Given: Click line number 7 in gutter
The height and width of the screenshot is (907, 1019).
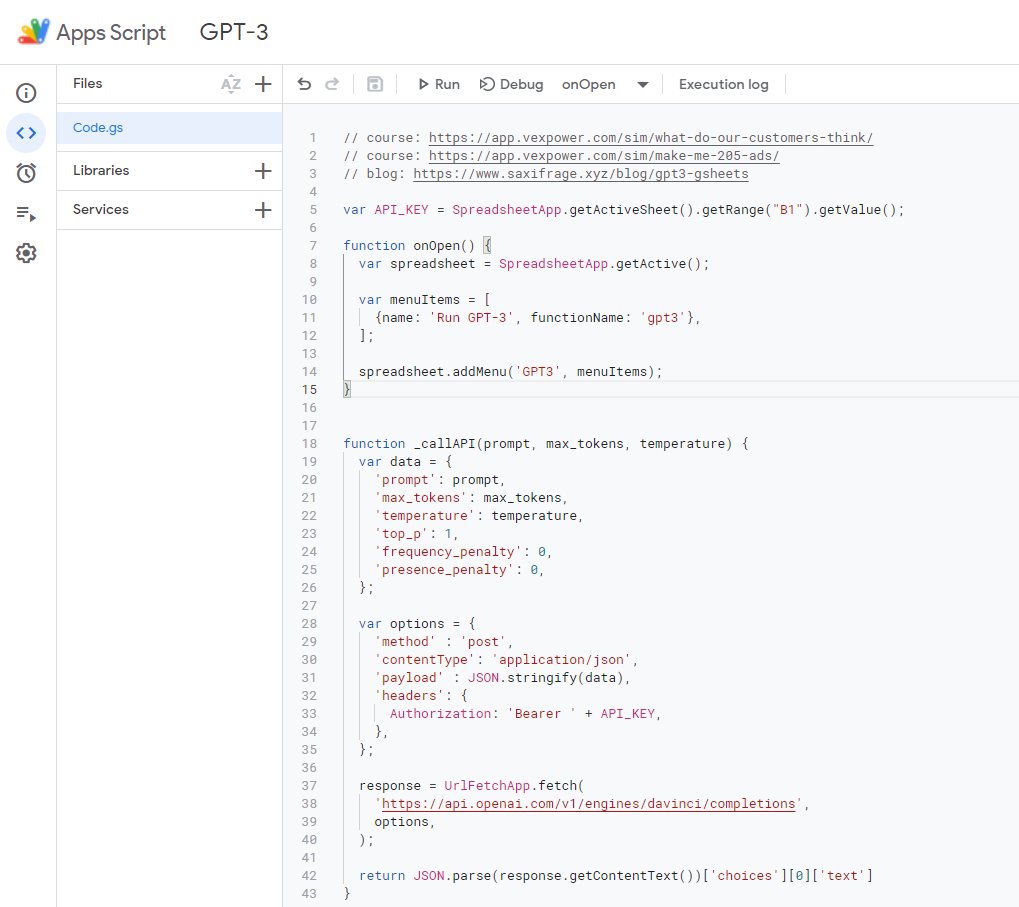Looking at the screenshot, I should pos(313,246).
